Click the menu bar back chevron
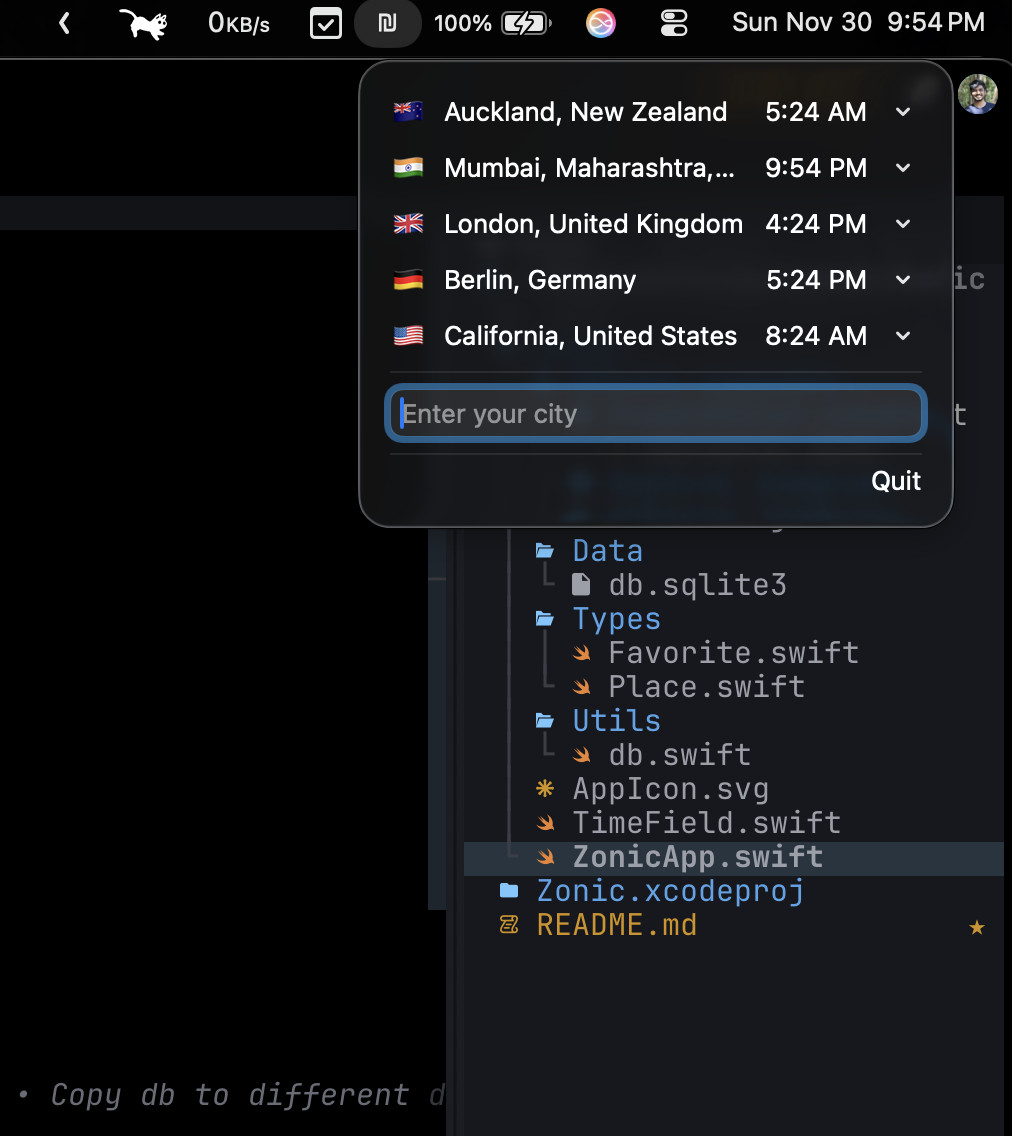This screenshot has height=1136, width=1012. tap(65, 23)
